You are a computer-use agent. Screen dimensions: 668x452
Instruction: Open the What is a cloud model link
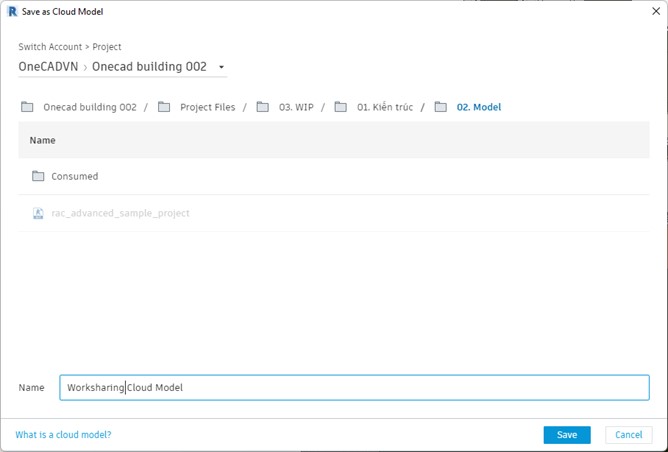tap(63, 435)
